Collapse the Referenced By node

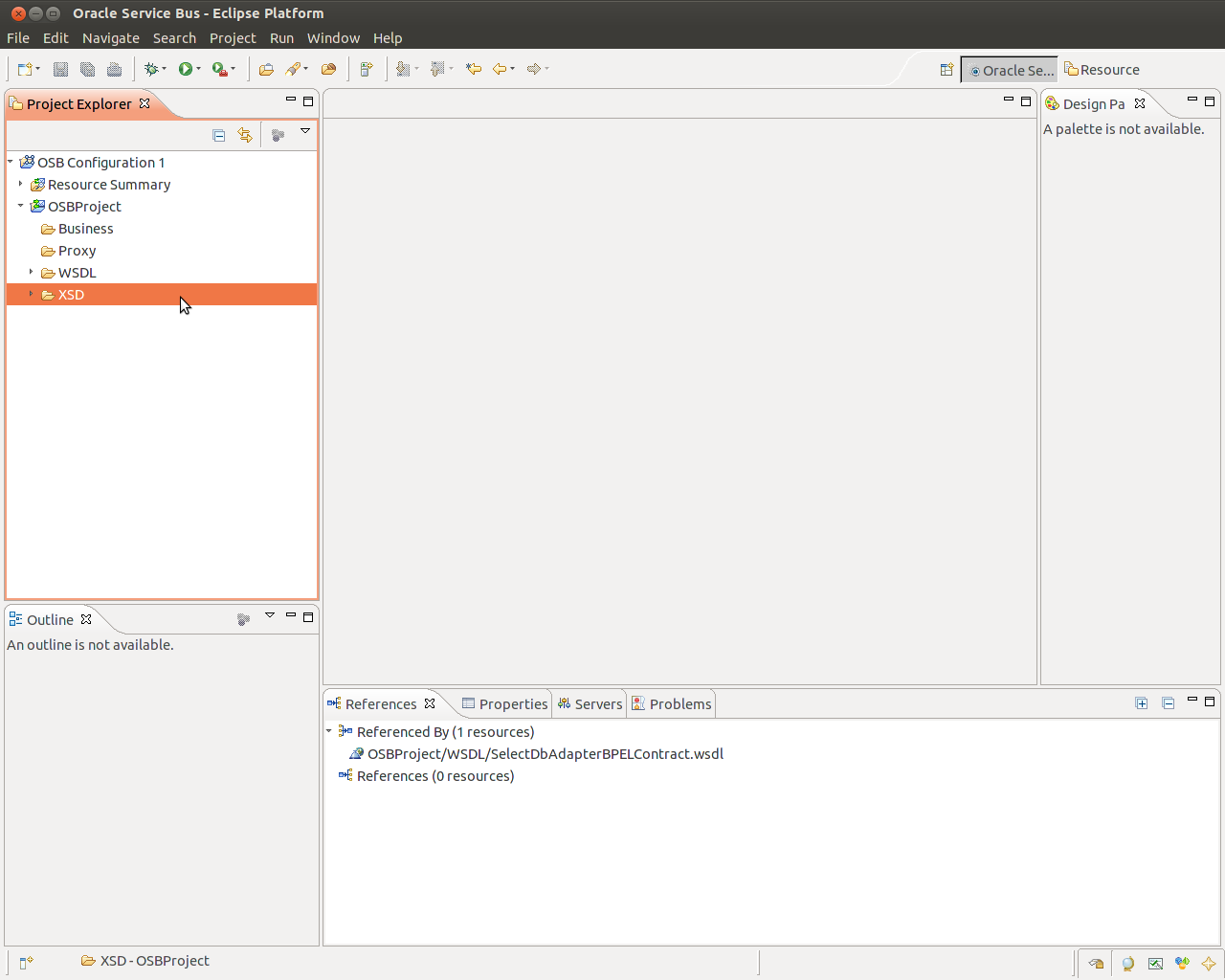(x=328, y=731)
